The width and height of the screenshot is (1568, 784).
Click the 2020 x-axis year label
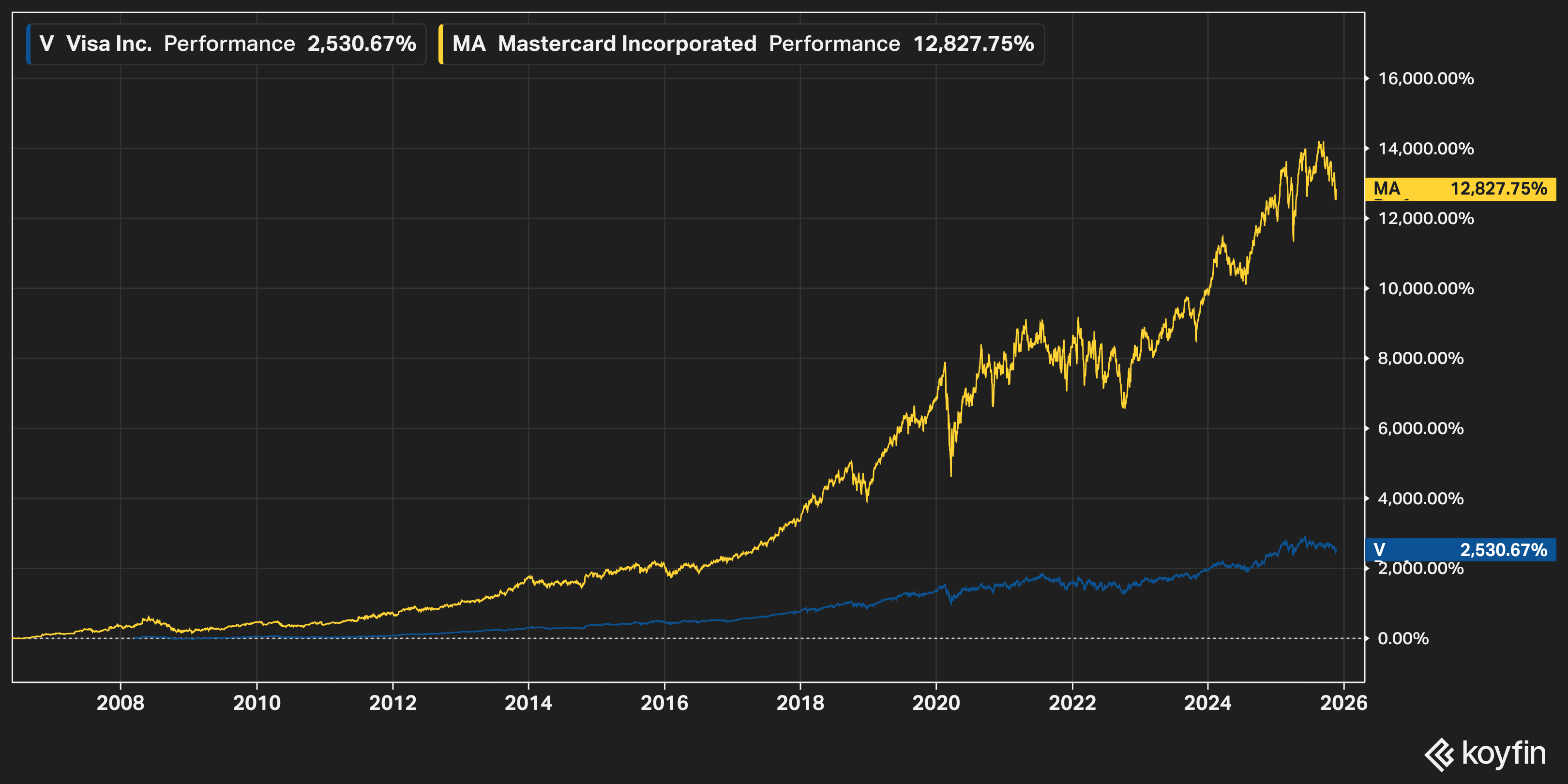935,703
